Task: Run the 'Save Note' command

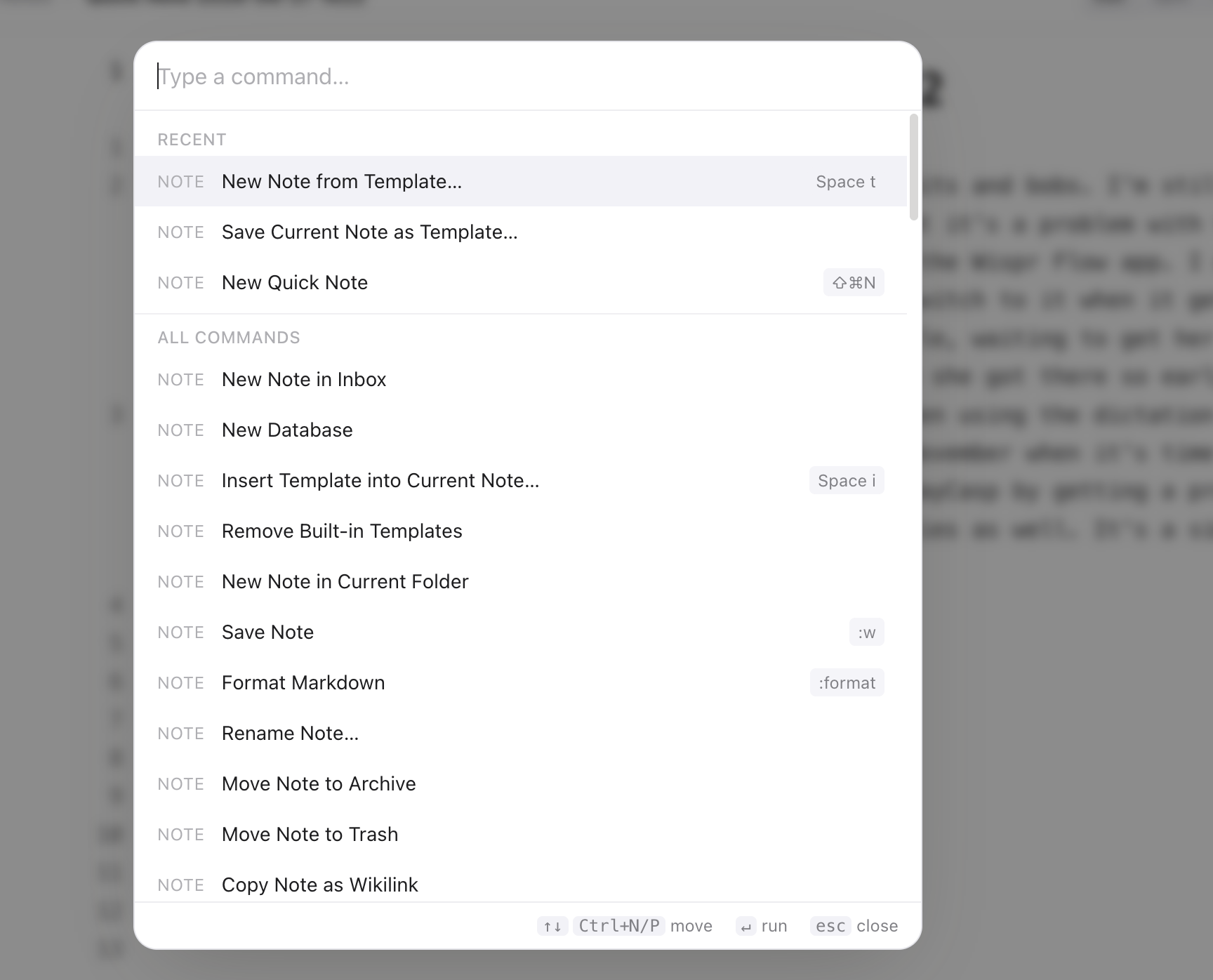Action: tap(520, 632)
